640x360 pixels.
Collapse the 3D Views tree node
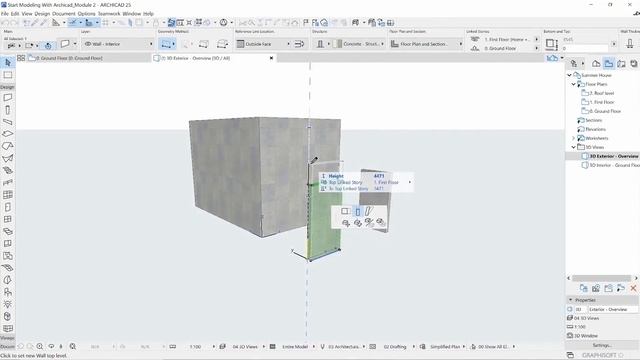(573, 147)
